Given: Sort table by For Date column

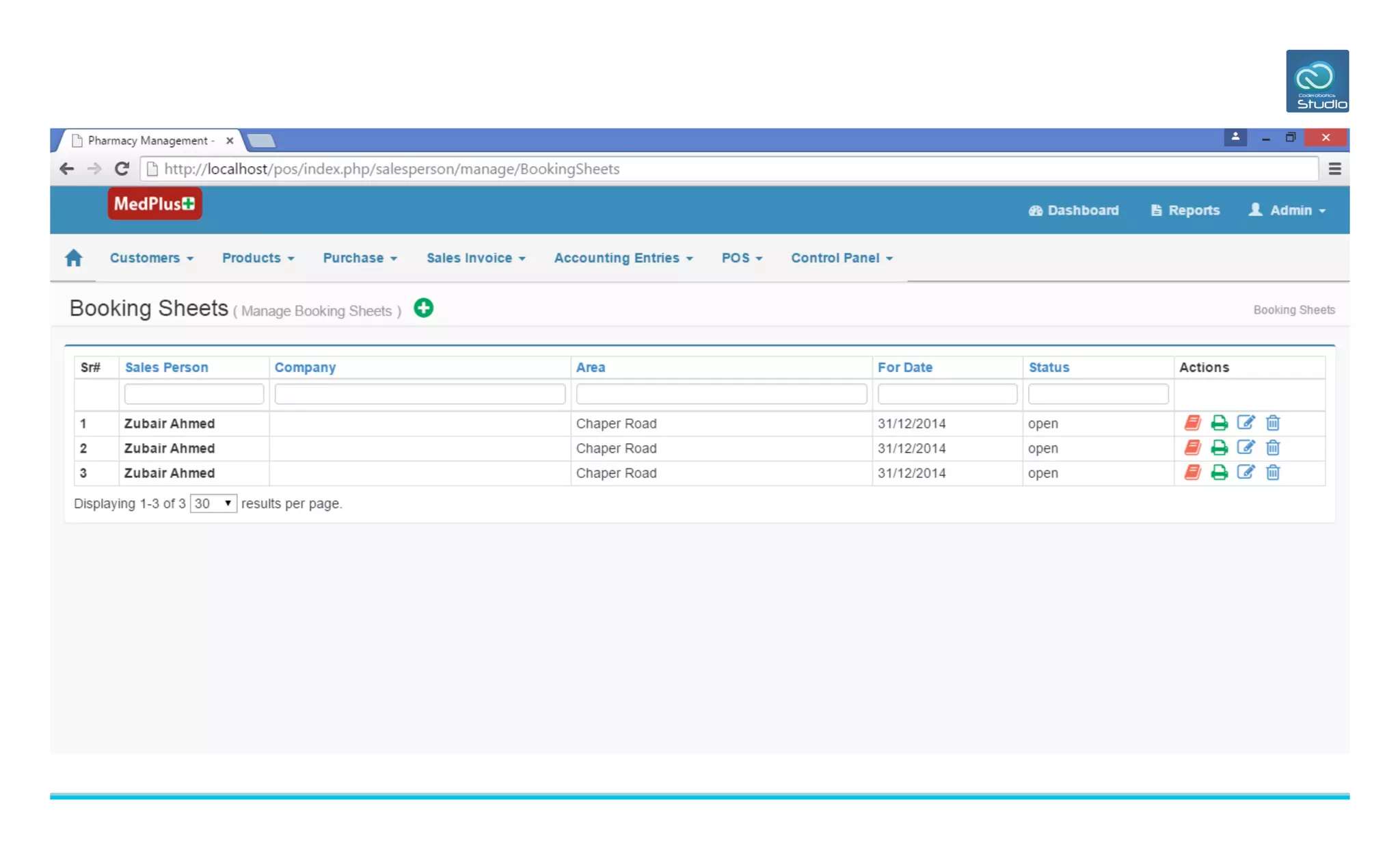Looking at the screenshot, I should [x=904, y=367].
